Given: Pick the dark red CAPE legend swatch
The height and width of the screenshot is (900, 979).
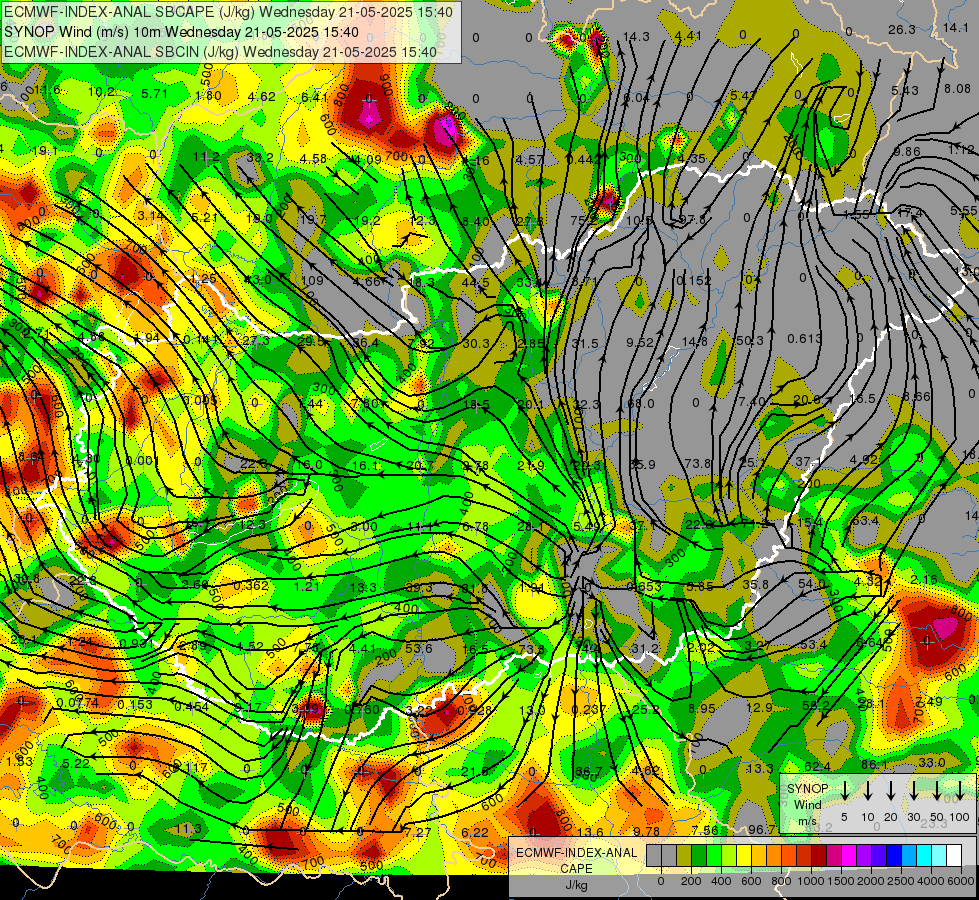Looking at the screenshot, I should pos(819,856).
